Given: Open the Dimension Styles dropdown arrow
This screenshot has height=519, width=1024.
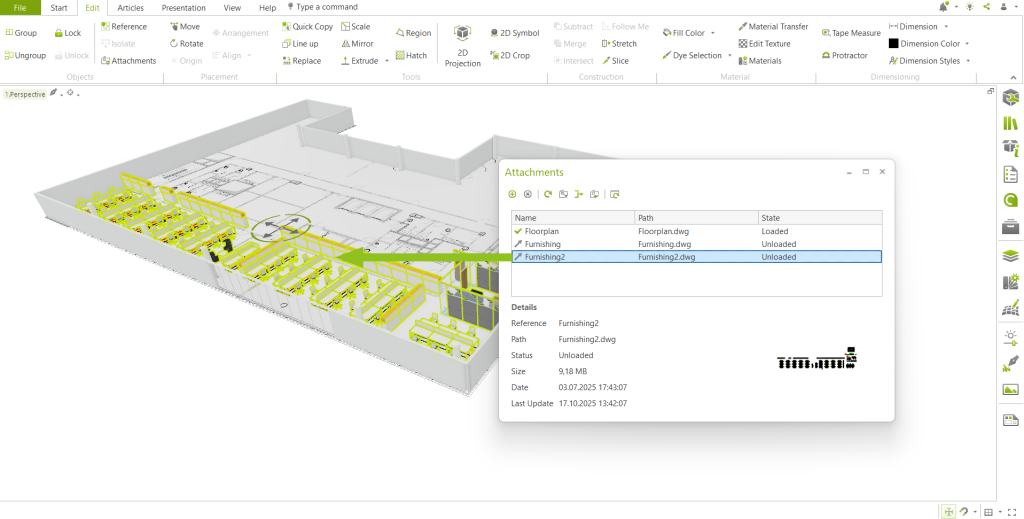Looking at the screenshot, I should pos(969,61).
